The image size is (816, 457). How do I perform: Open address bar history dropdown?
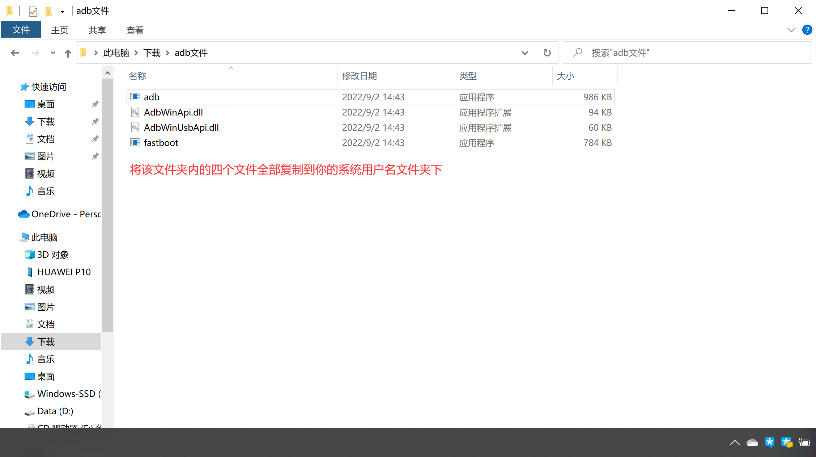pyautogui.click(x=526, y=52)
